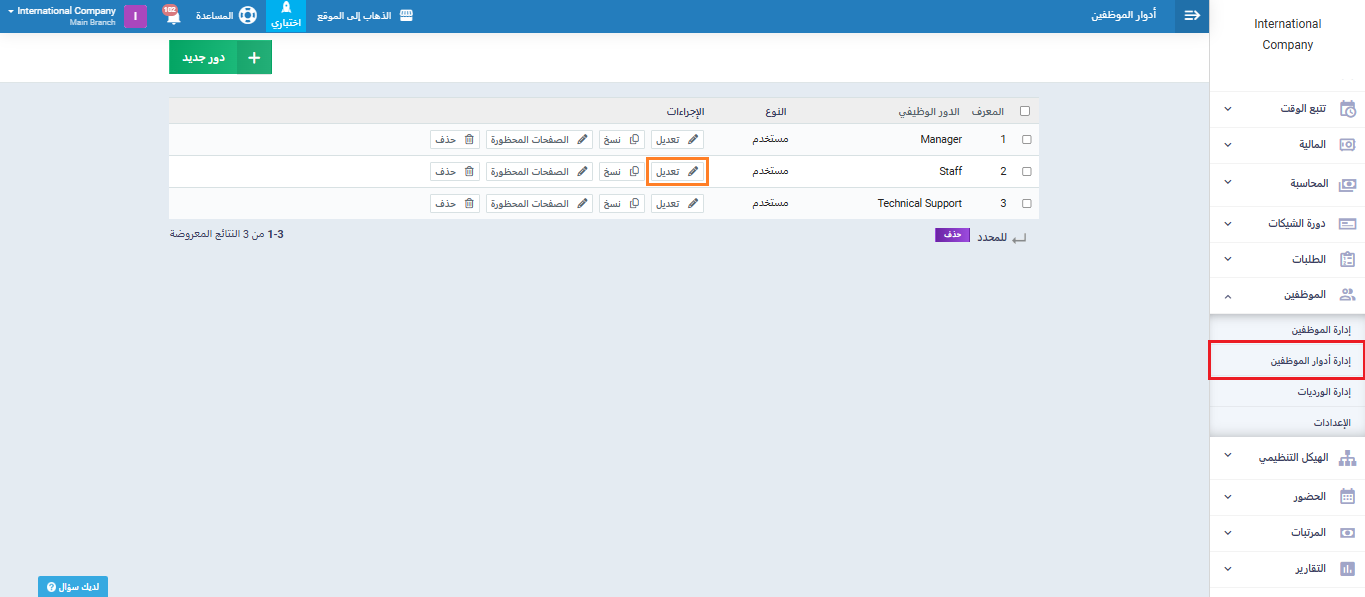Click the الموظفين people icon
Viewport: 1365px width, 597px height.
1347,295
